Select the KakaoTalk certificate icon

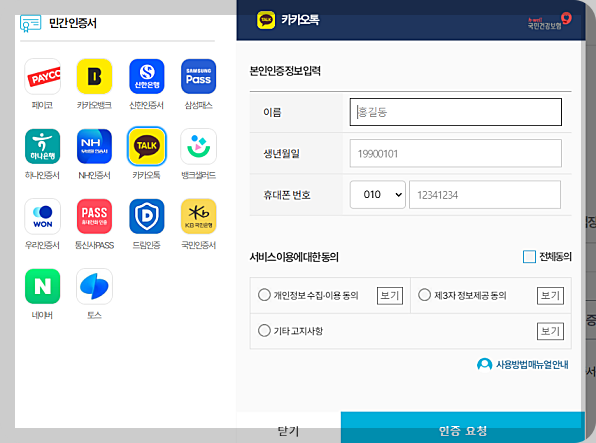147,146
